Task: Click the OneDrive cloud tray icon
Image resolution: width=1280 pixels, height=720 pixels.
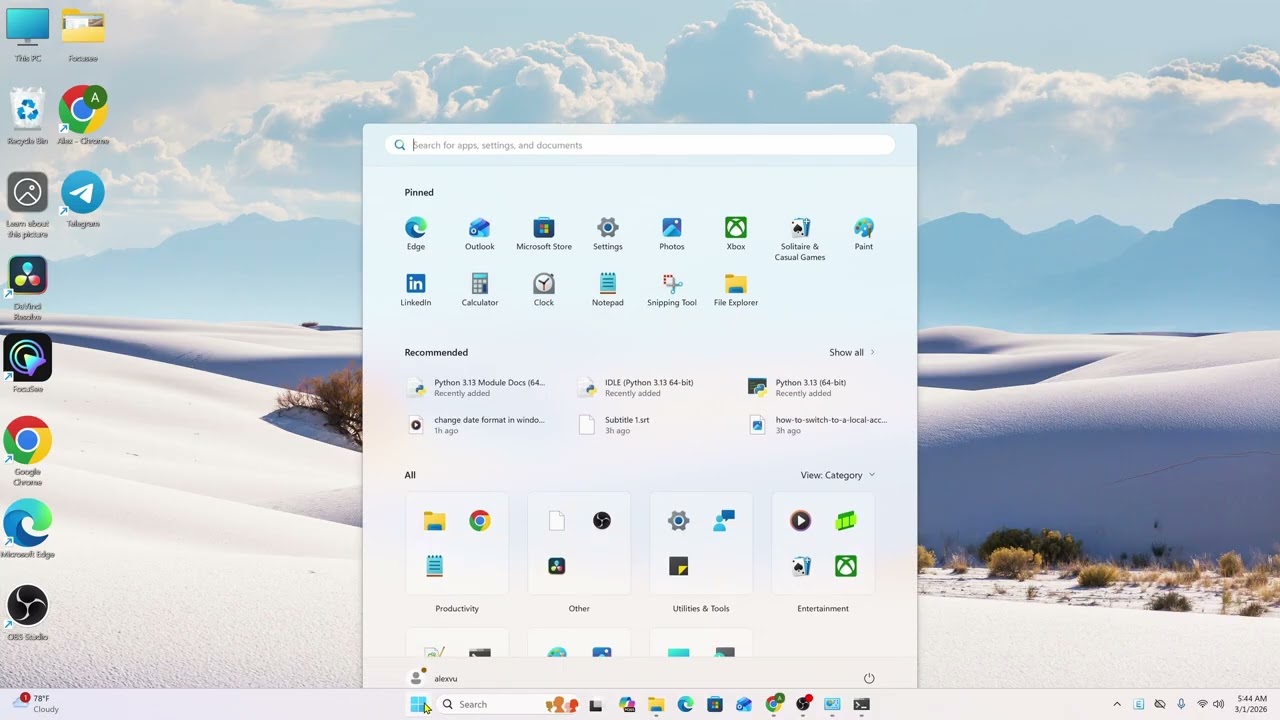Action: click(x=1160, y=704)
